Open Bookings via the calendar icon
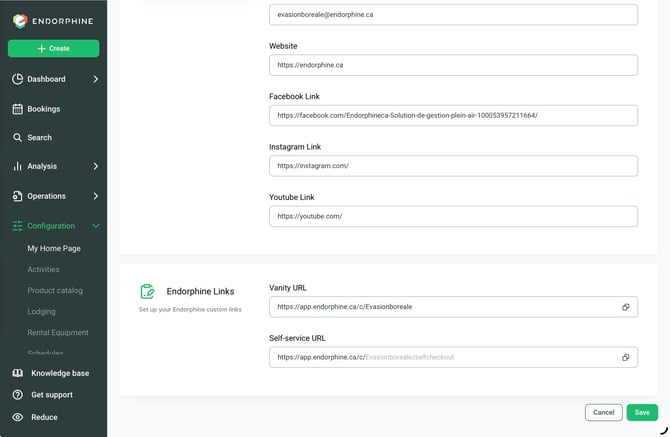670x437 pixels. click(x=18, y=109)
